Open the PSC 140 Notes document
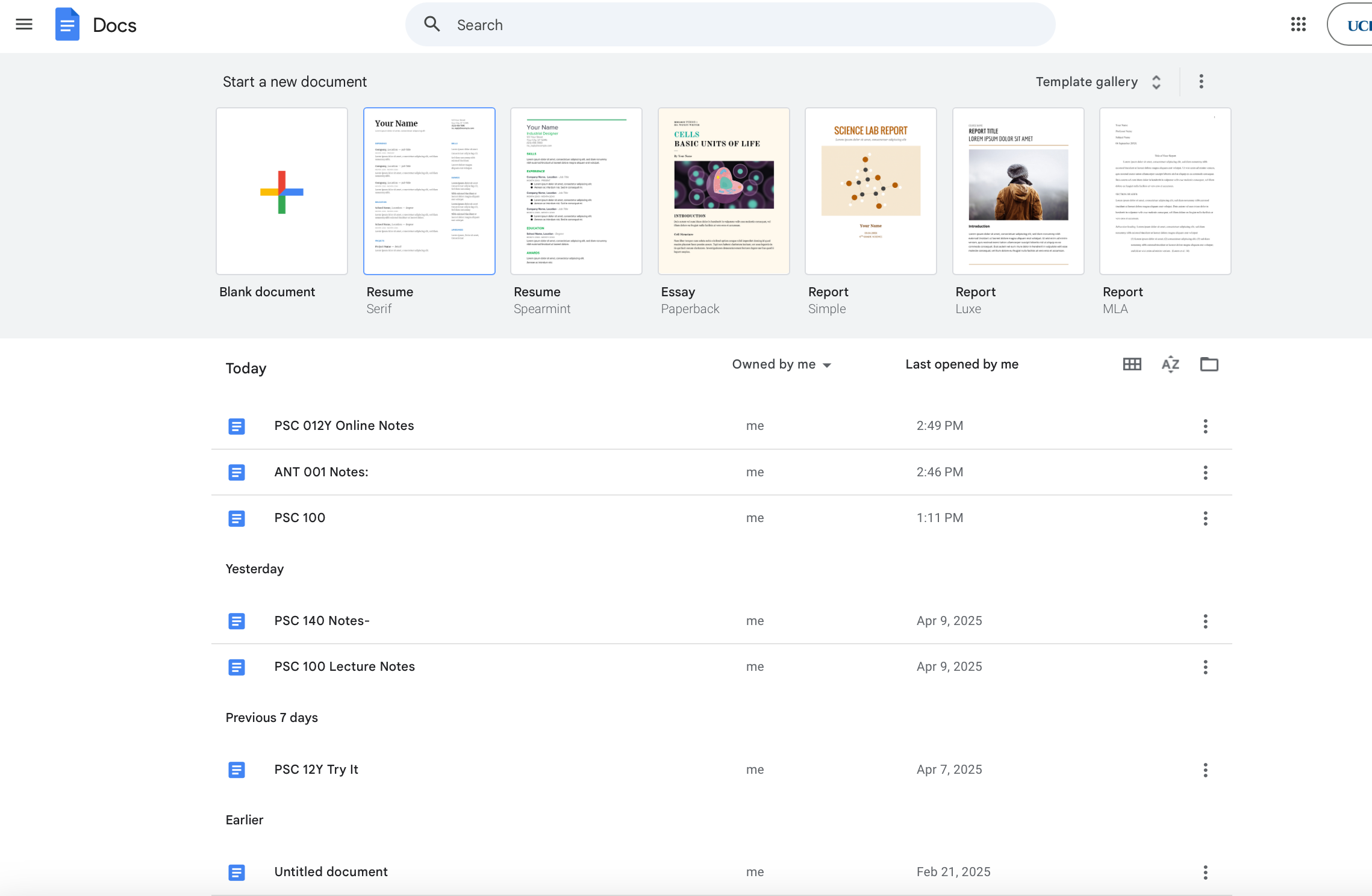 [x=322, y=621]
